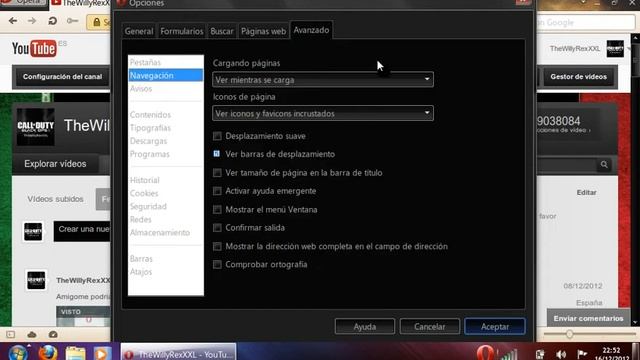Click the YouTube logo
Viewport: 640px width, 360px height.
[x=34, y=49]
